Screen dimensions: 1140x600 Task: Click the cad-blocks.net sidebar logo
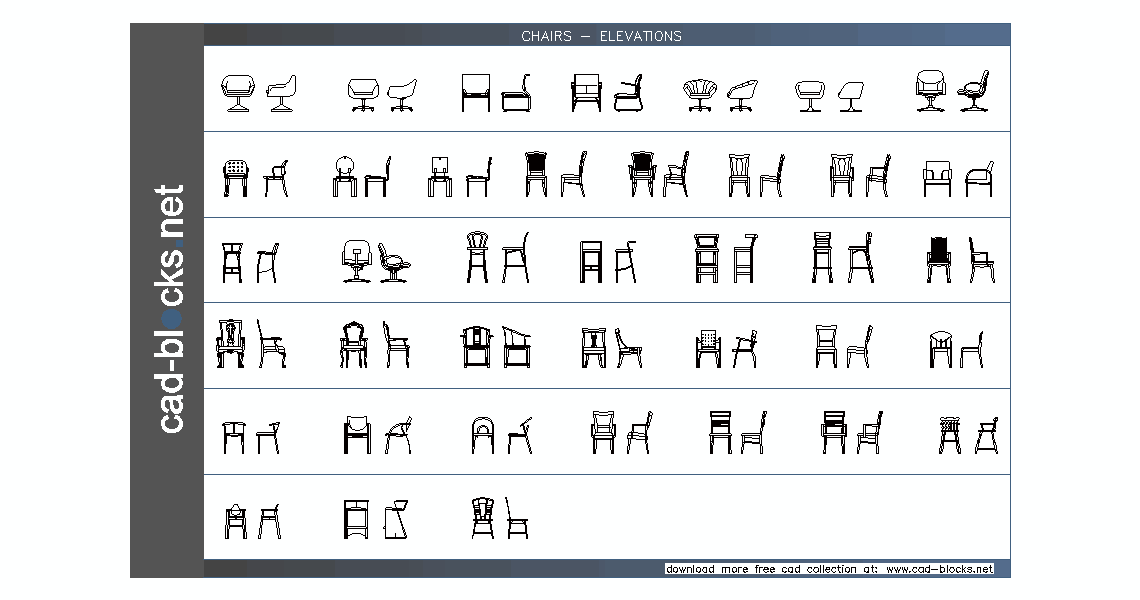click(x=172, y=300)
